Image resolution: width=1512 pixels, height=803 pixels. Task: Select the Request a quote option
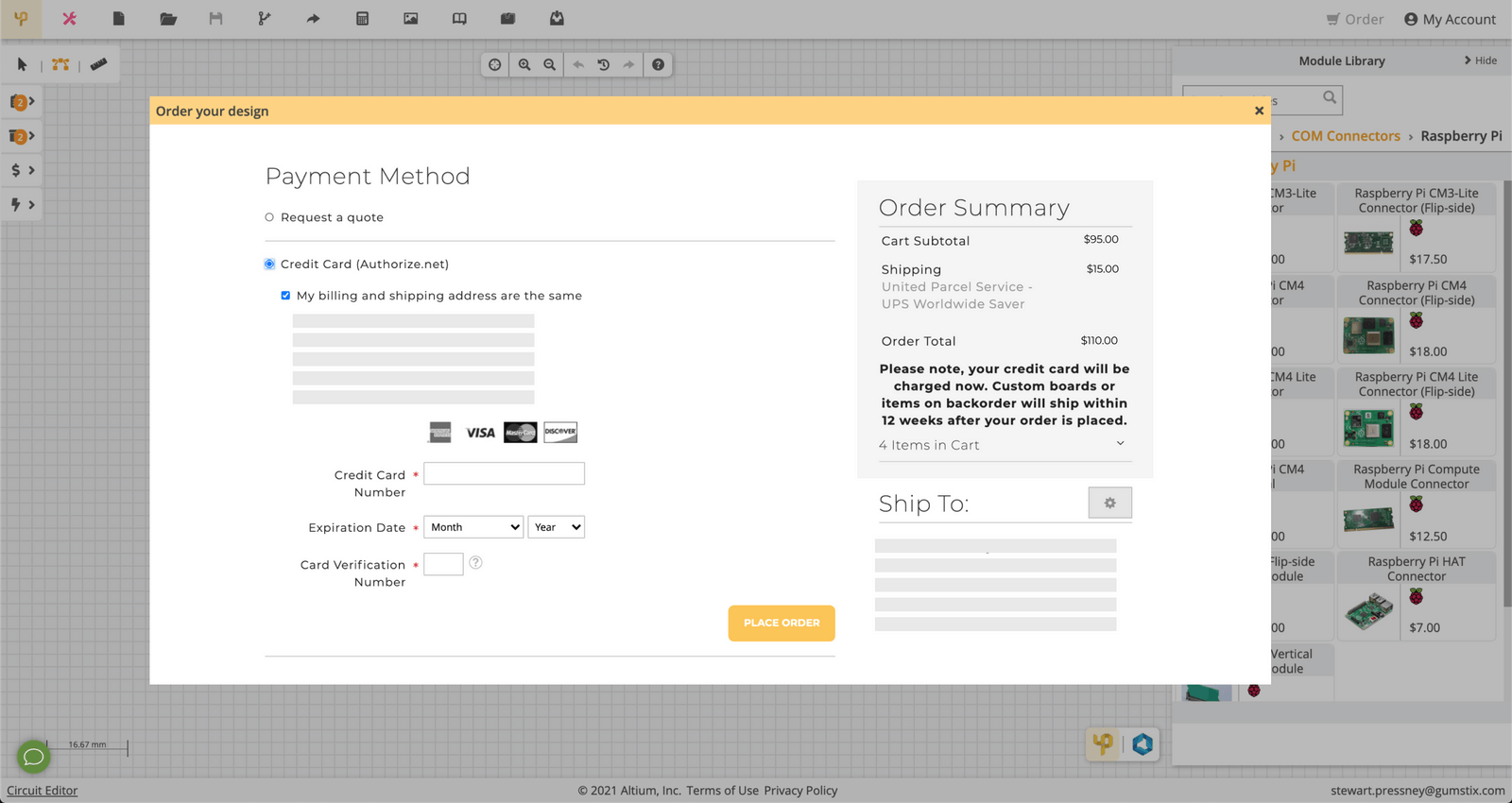(x=269, y=217)
